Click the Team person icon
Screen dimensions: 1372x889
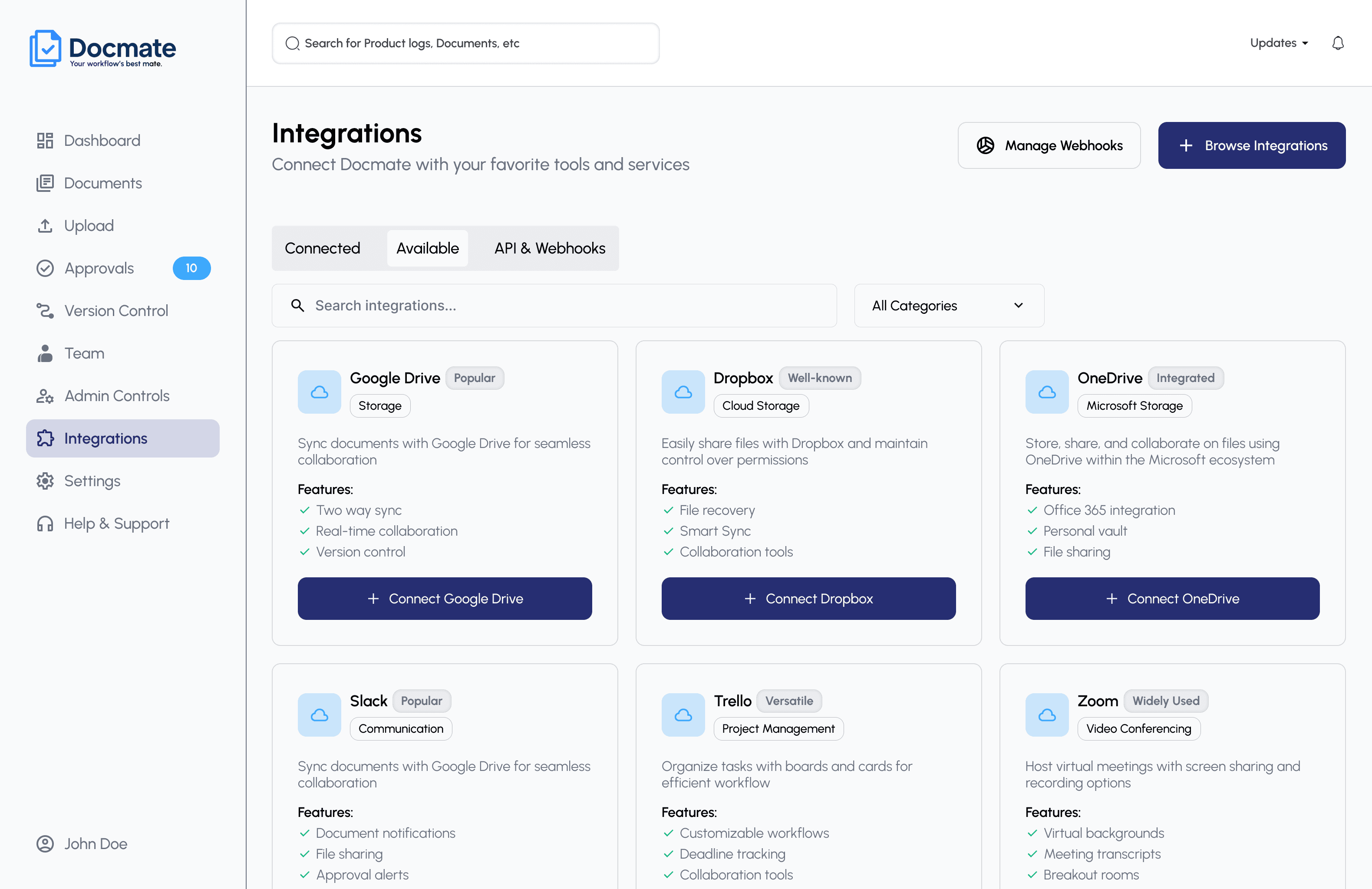(x=45, y=353)
